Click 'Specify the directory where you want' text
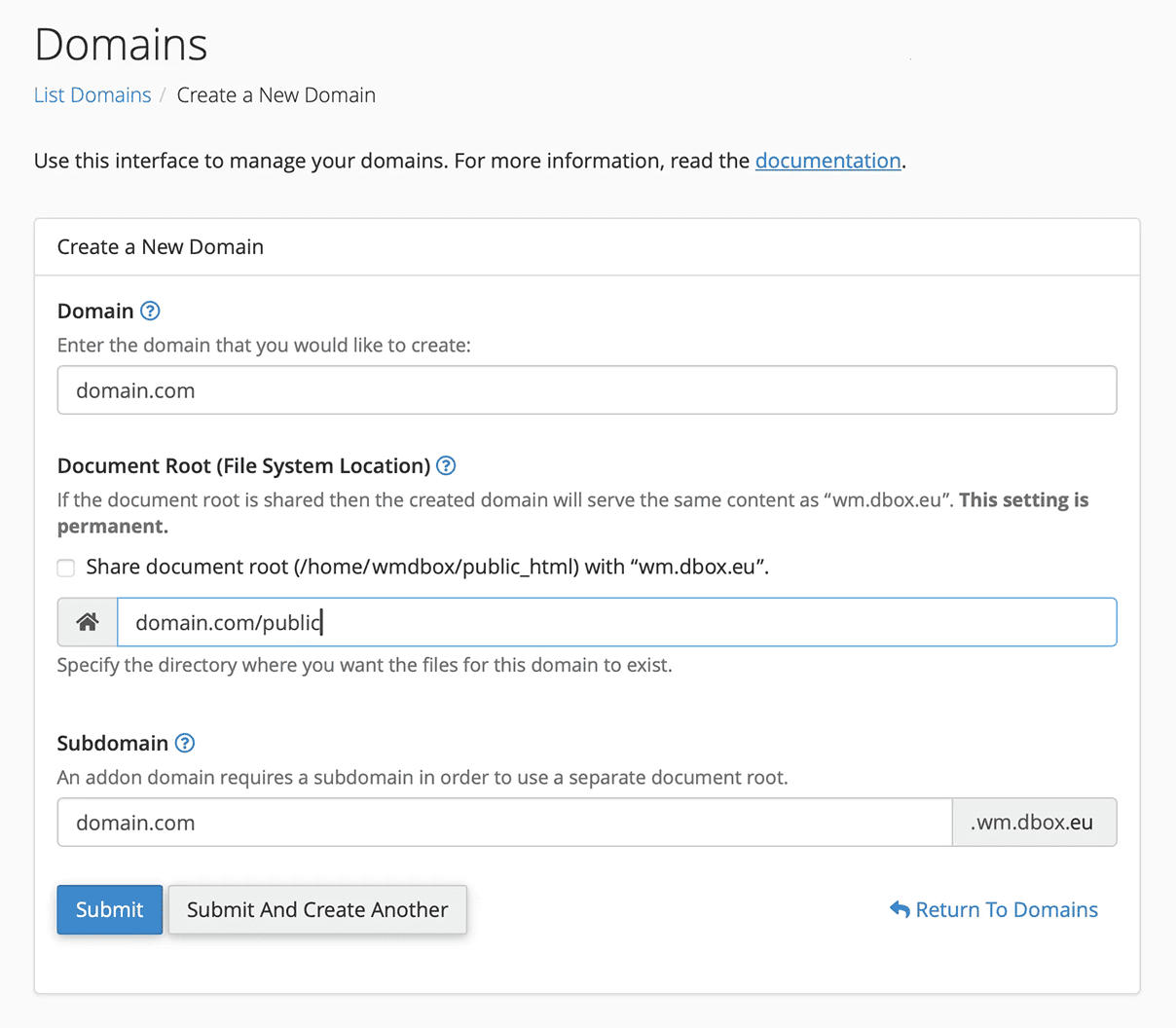Viewport: 1176px width, 1028px height. [x=364, y=666]
